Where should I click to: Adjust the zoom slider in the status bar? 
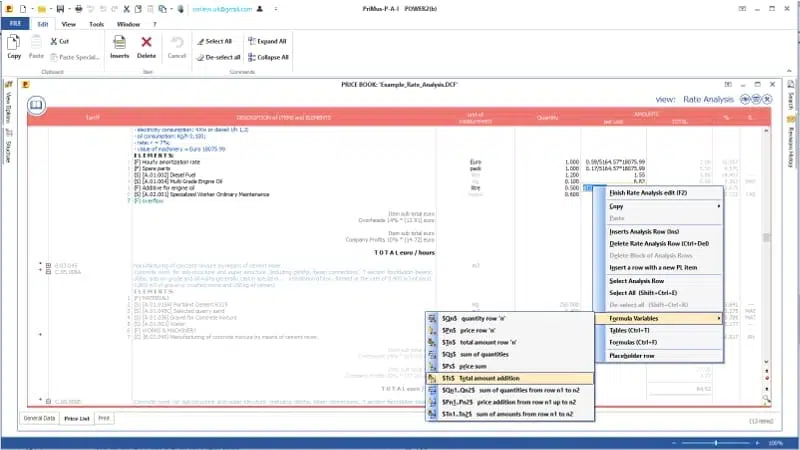click(716, 443)
